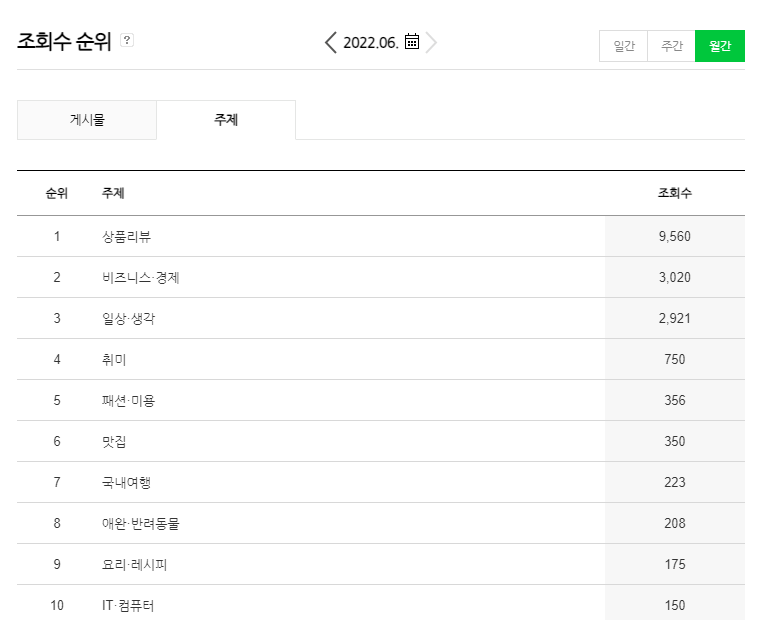Click the 350 view count
The image size is (784, 620).
[x=674, y=441]
